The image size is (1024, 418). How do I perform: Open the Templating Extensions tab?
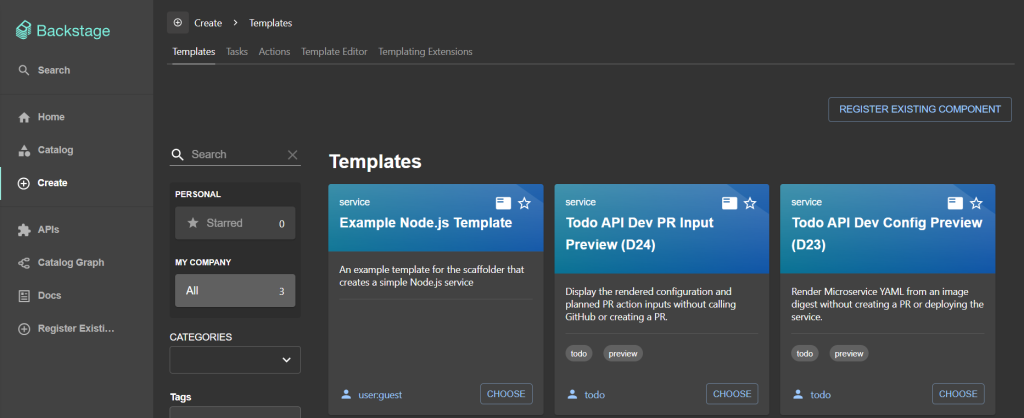click(x=425, y=51)
